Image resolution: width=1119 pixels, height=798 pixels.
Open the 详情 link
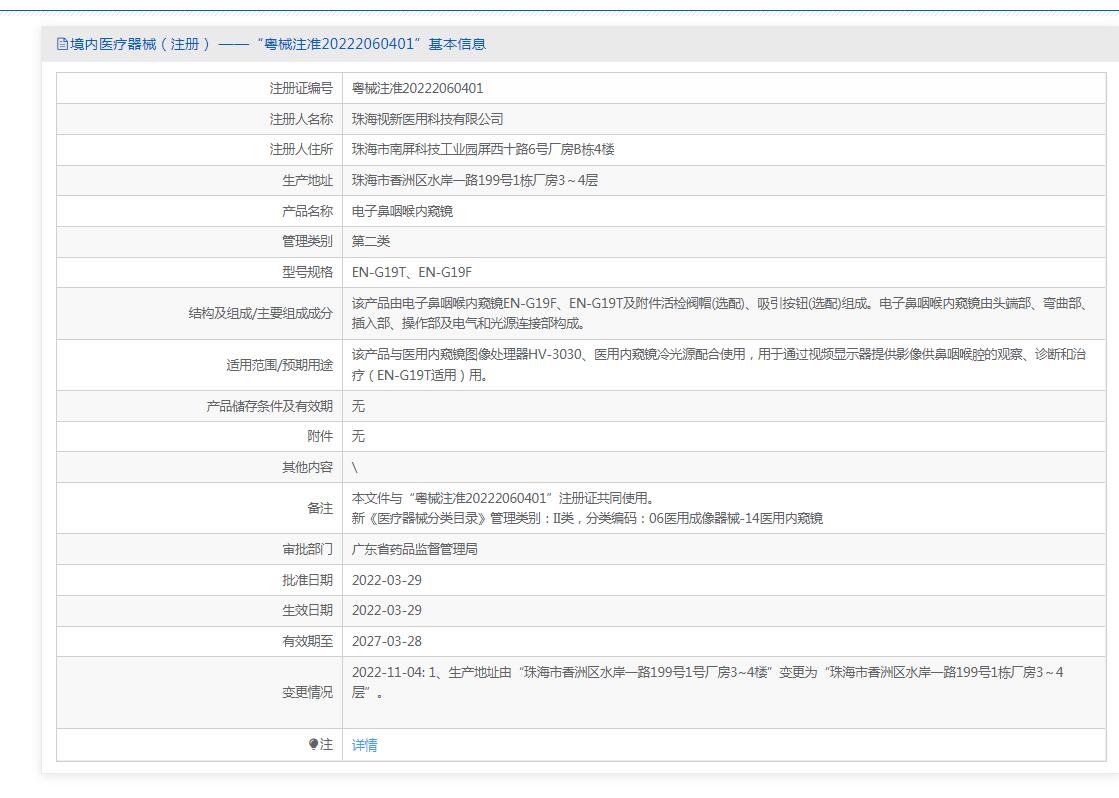point(365,745)
